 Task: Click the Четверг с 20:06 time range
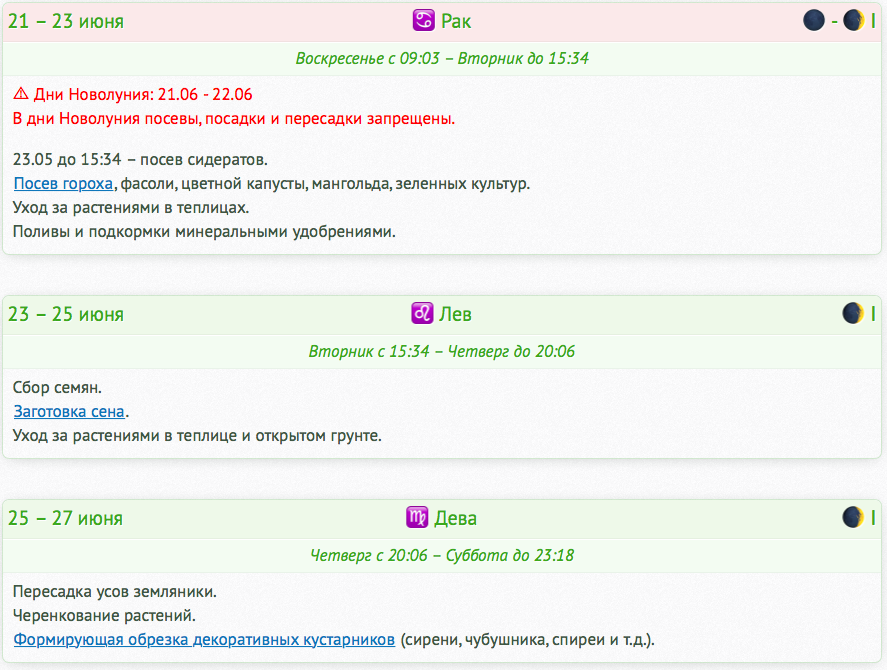click(442, 556)
